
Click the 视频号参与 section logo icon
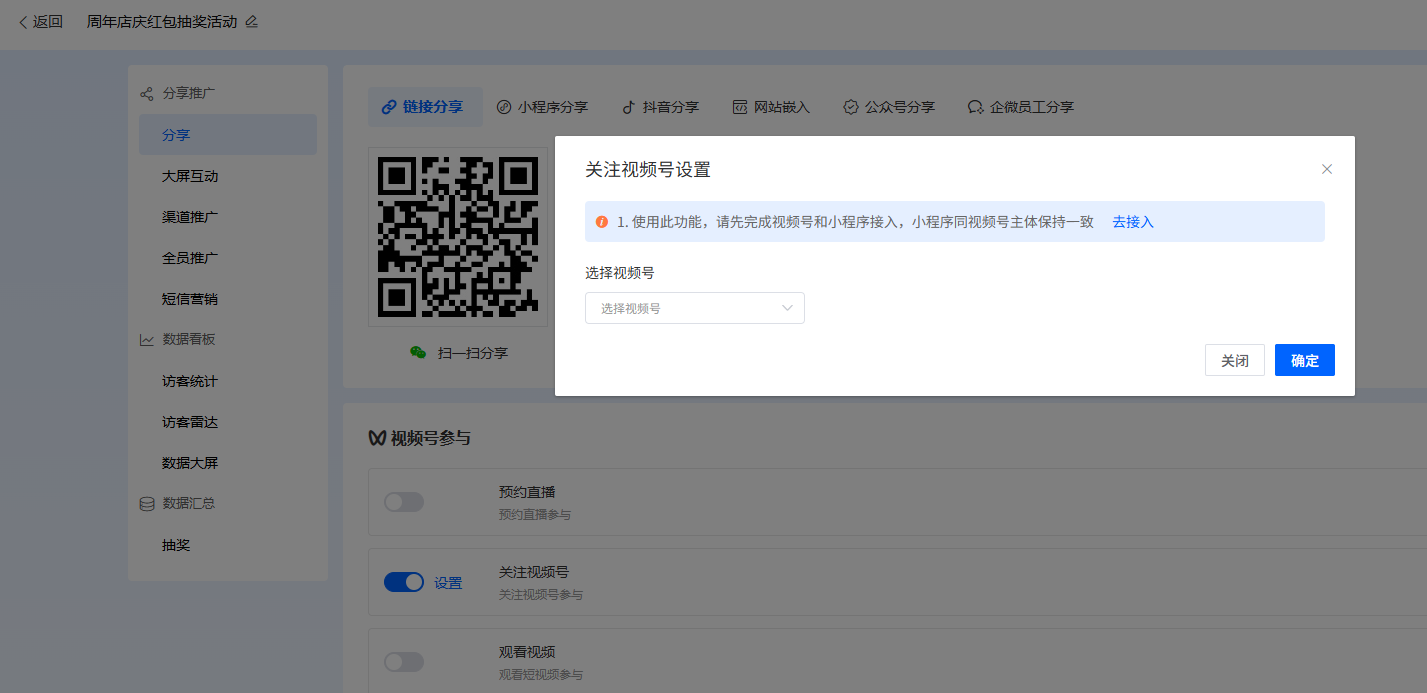pyautogui.click(x=377, y=438)
